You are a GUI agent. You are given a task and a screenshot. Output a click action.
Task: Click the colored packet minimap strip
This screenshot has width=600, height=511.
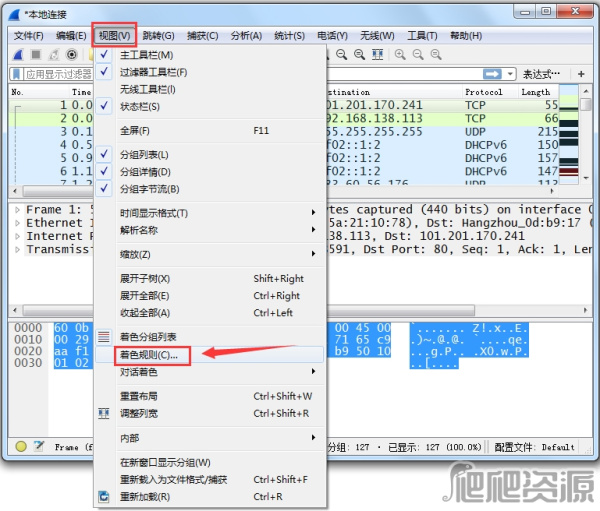click(569, 135)
